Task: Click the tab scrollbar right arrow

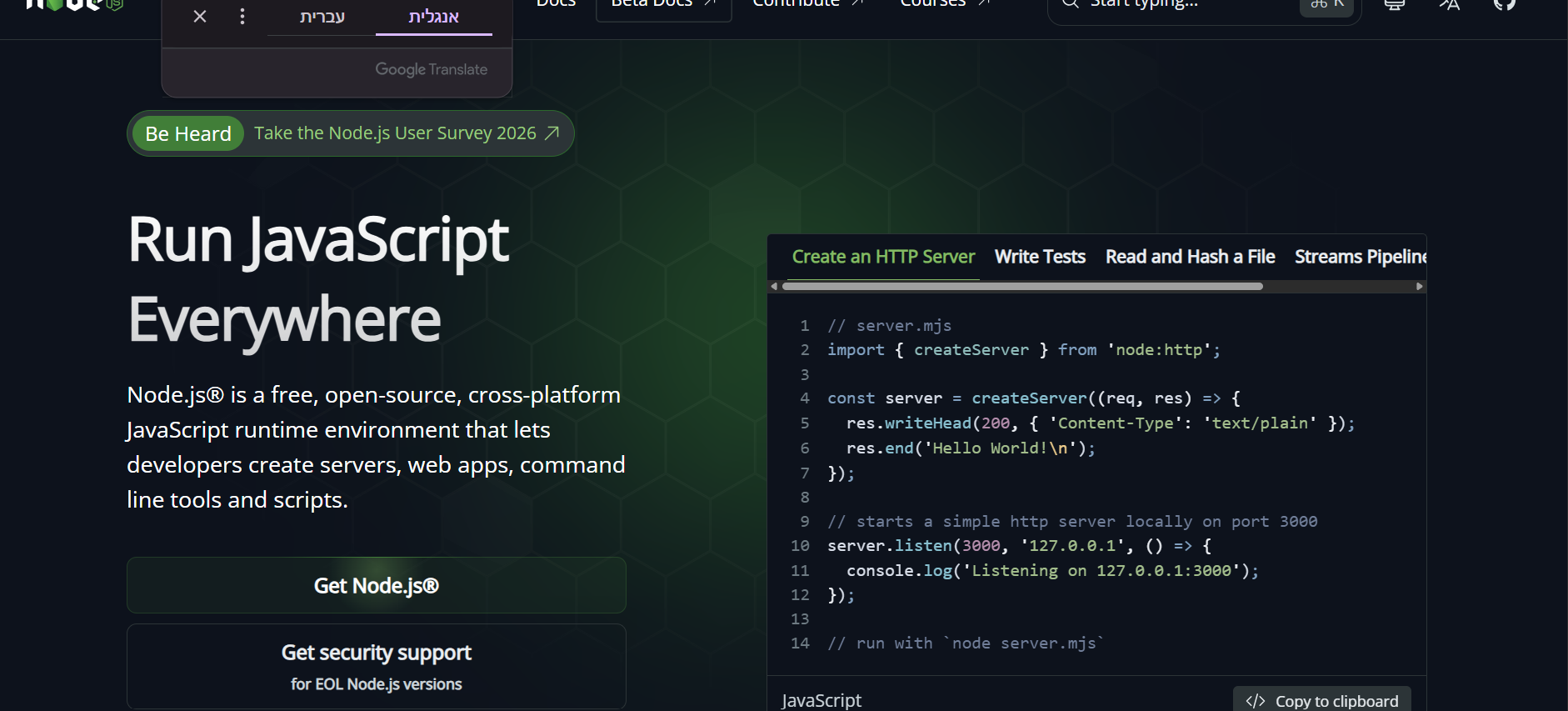Action: tap(1420, 286)
